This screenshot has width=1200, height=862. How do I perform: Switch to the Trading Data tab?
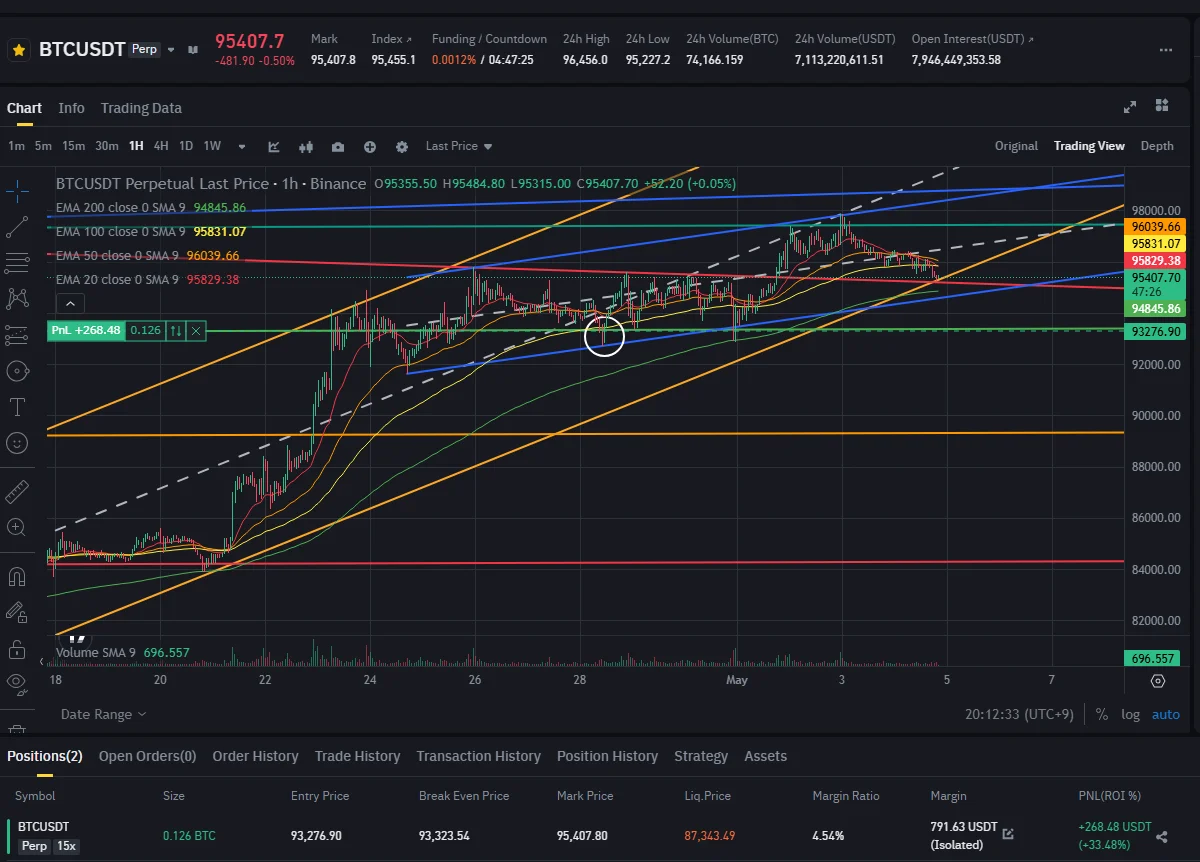click(141, 108)
